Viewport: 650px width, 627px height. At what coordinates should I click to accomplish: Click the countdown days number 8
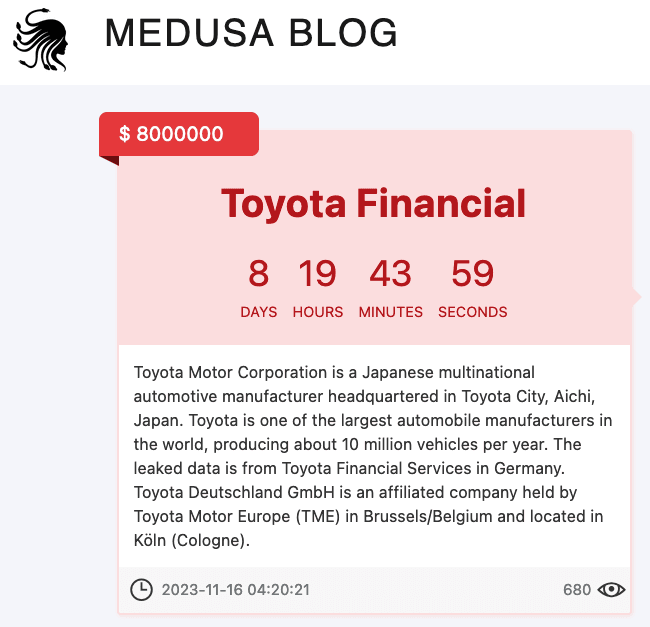click(x=259, y=273)
